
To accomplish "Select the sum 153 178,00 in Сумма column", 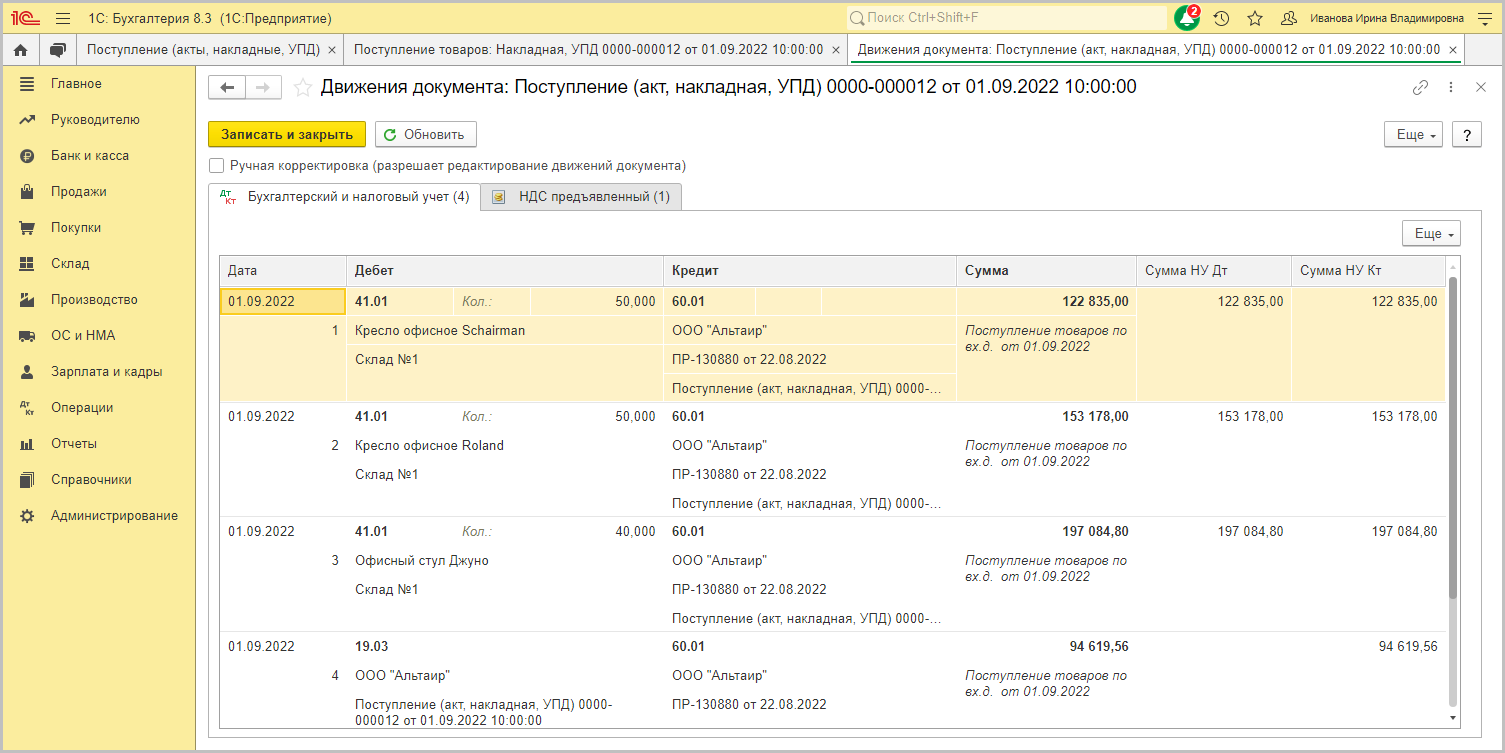I will point(1046,417).
